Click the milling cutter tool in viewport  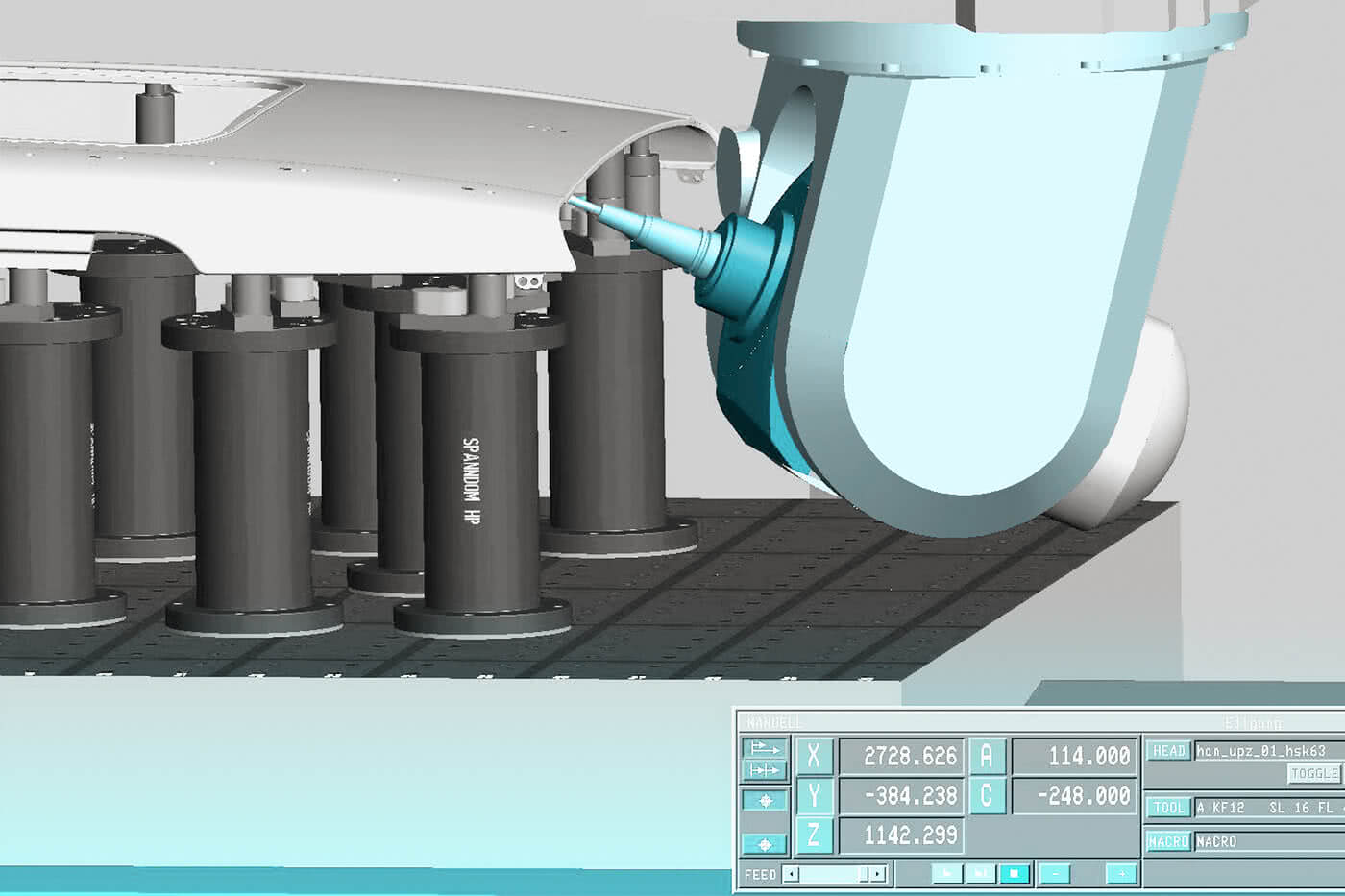[644, 233]
